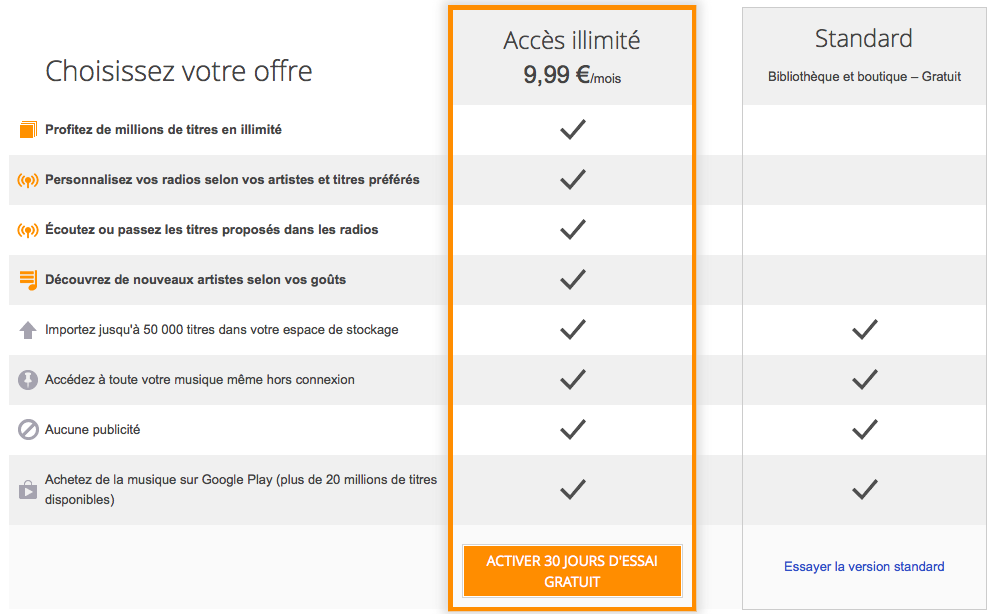Click the radio icon beside Écoutez ou passez
The height and width of the screenshot is (614, 993).
click(x=28, y=230)
